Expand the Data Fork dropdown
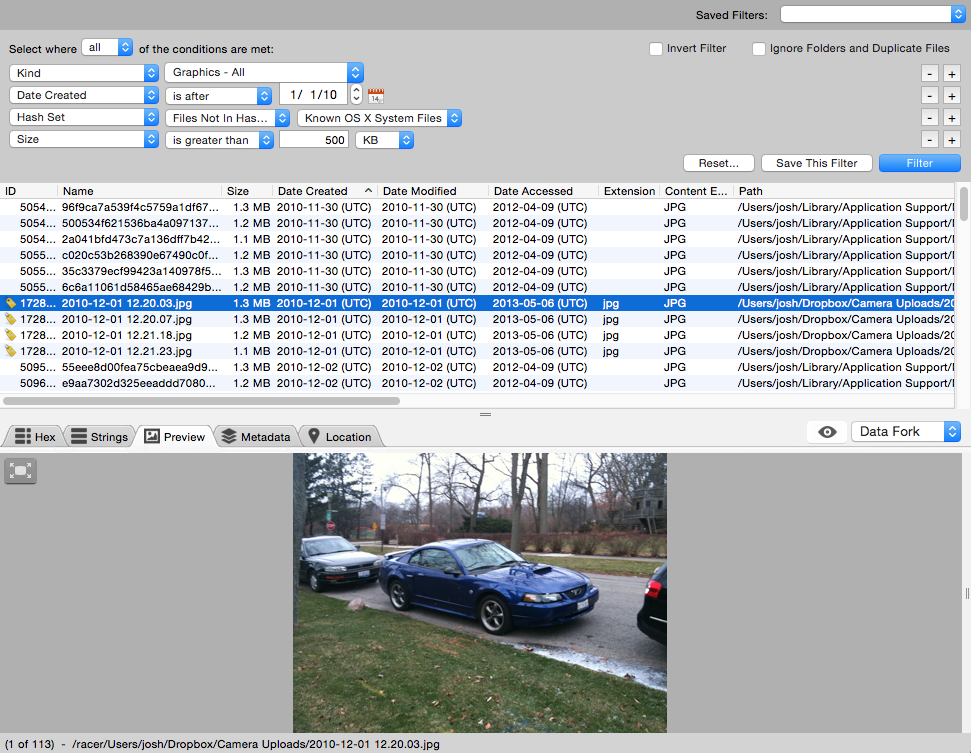Image resolution: width=971 pixels, height=753 pixels. click(905, 432)
